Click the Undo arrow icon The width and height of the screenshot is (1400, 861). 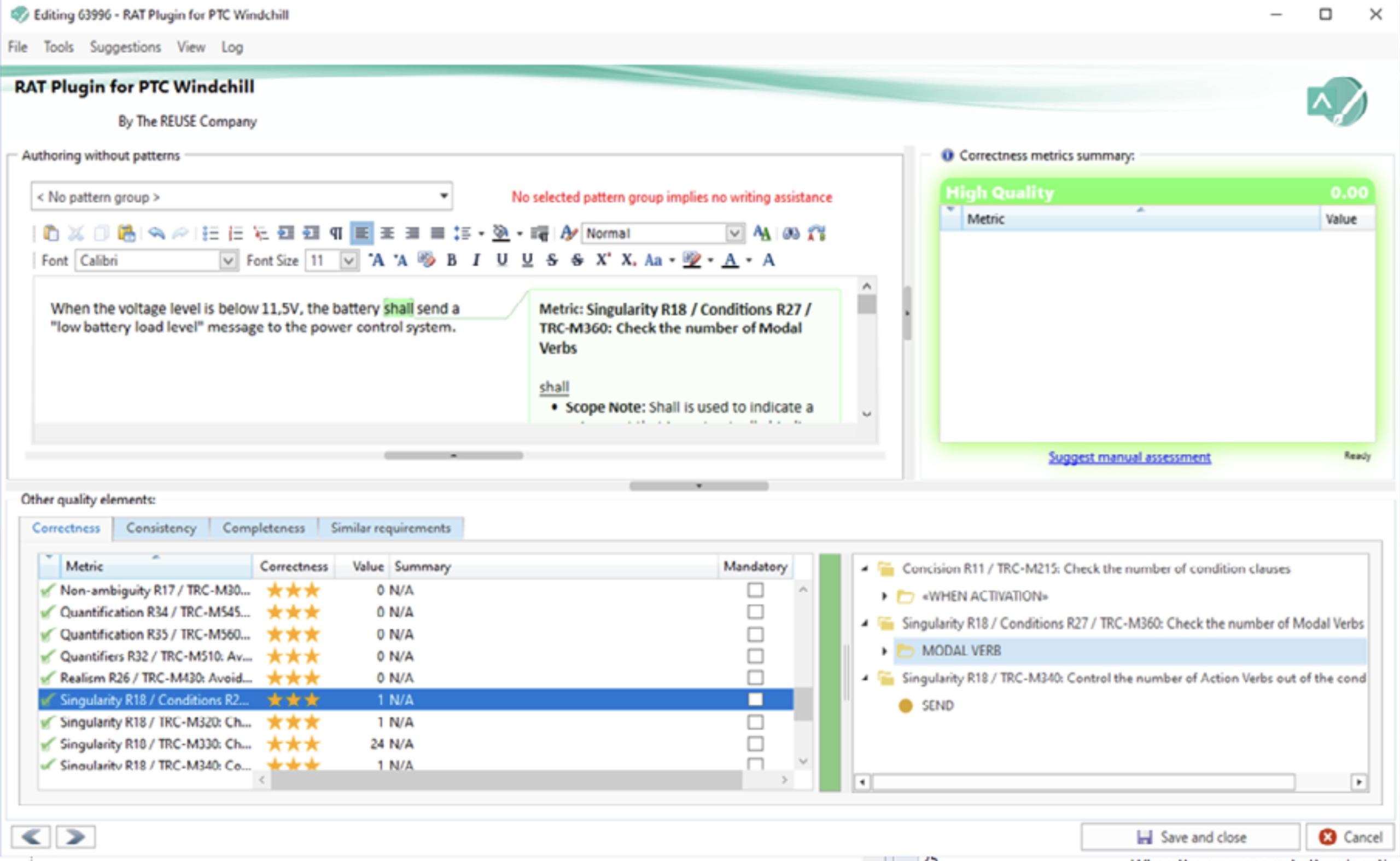pyautogui.click(x=156, y=233)
